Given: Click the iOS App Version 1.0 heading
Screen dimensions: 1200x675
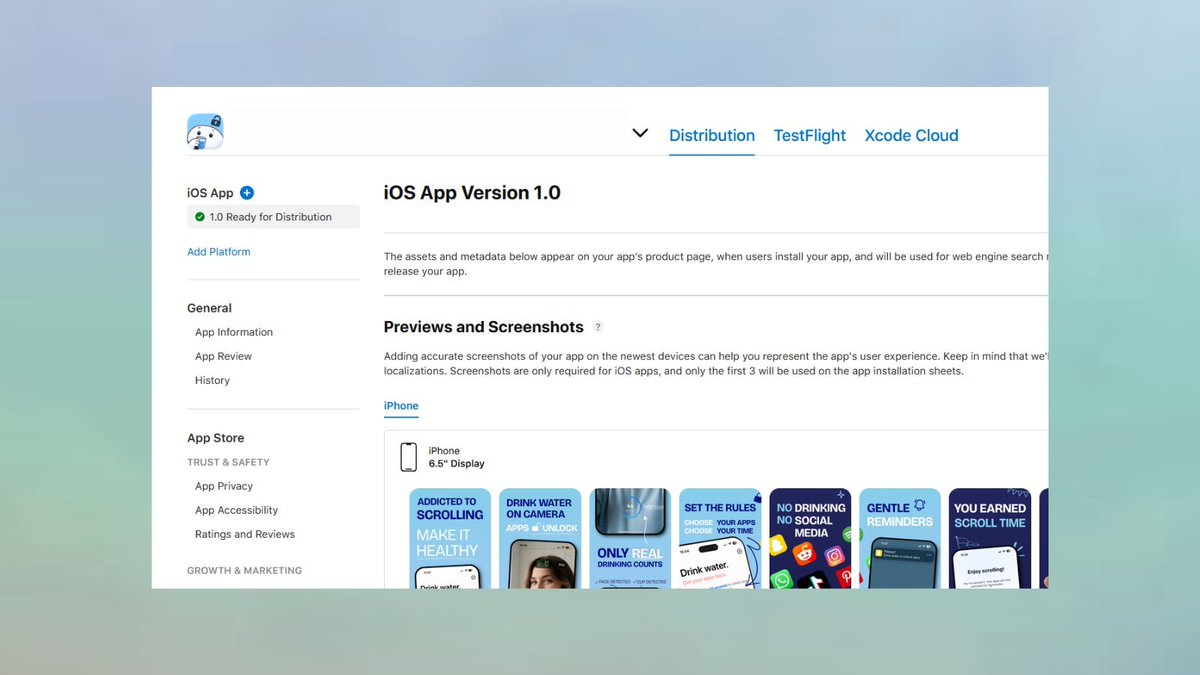Looking at the screenshot, I should coord(472,193).
